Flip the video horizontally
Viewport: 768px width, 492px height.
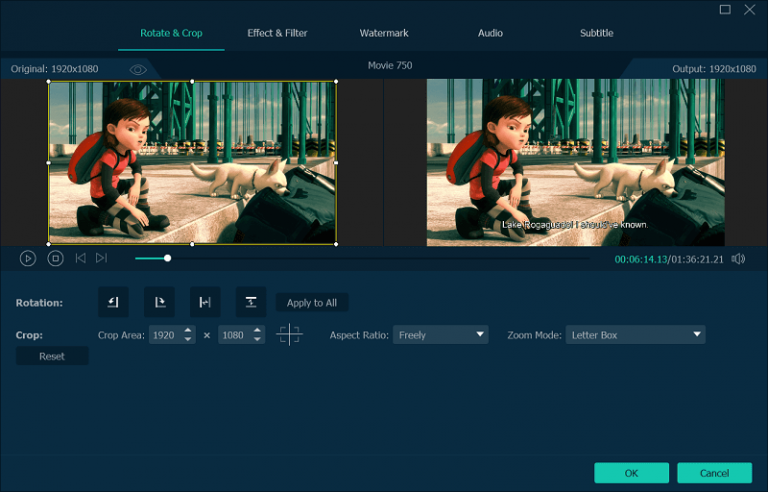(205, 302)
